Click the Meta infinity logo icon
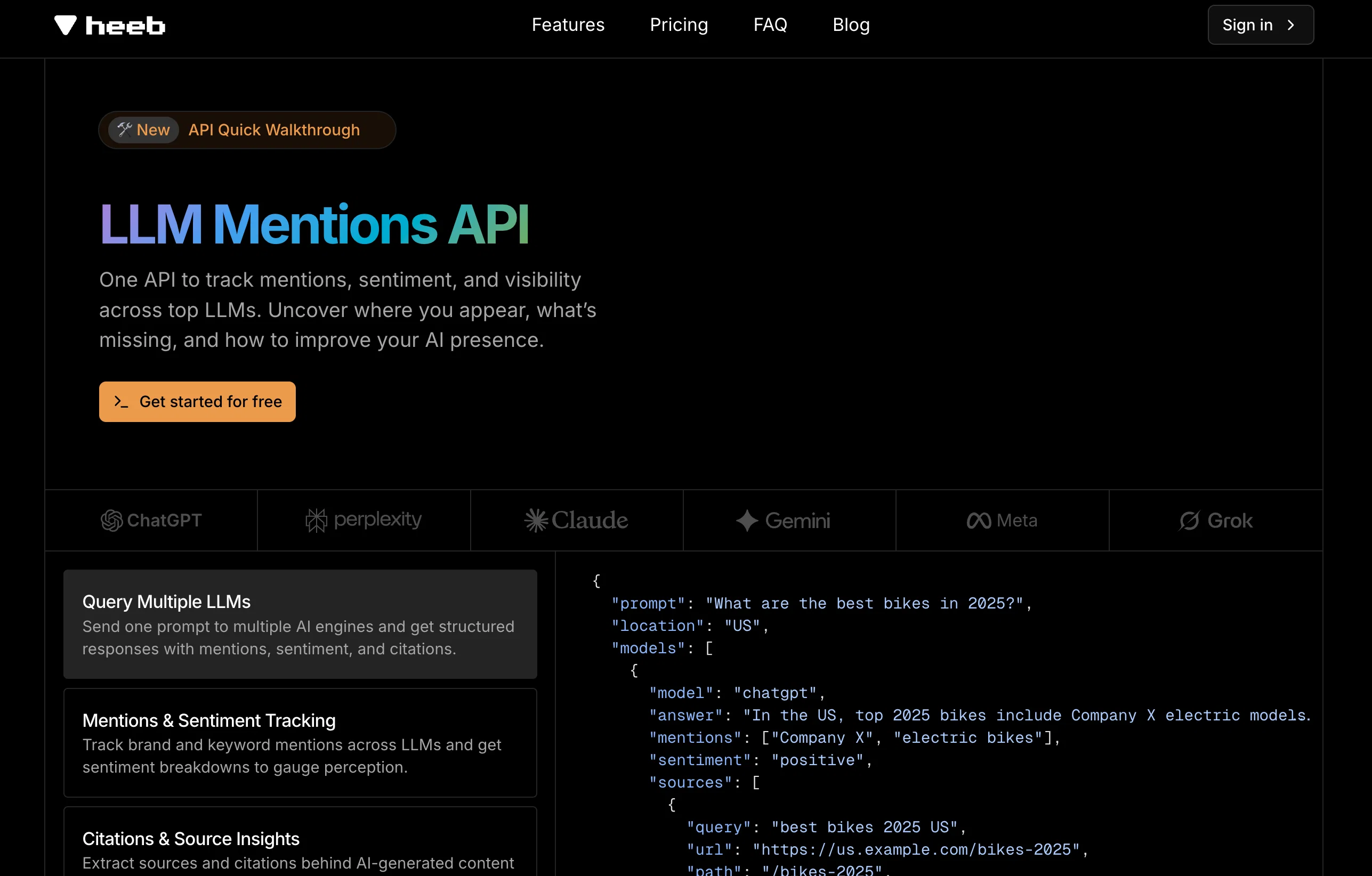1372x876 pixels. coord(979,521)
